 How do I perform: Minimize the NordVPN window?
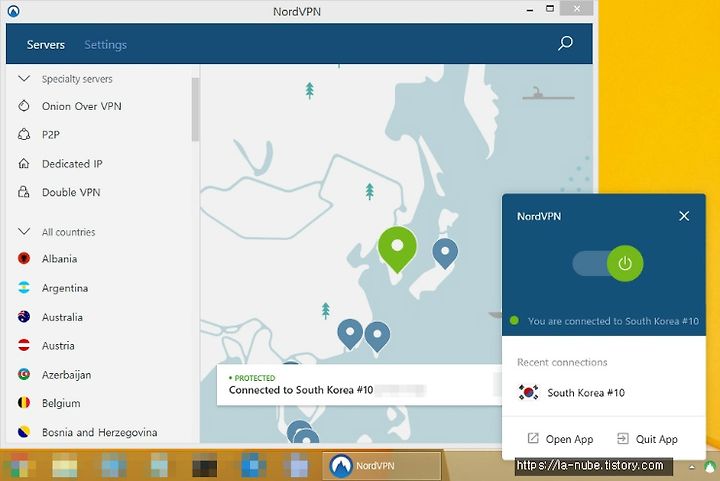530,10
